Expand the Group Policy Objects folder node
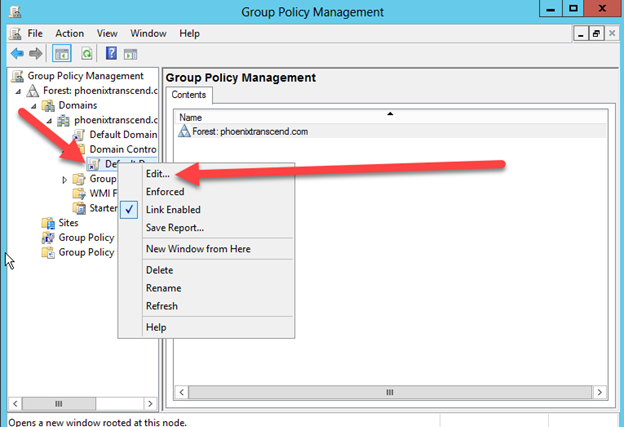This screenshot has height=427, width=624. tap(65, 179)
